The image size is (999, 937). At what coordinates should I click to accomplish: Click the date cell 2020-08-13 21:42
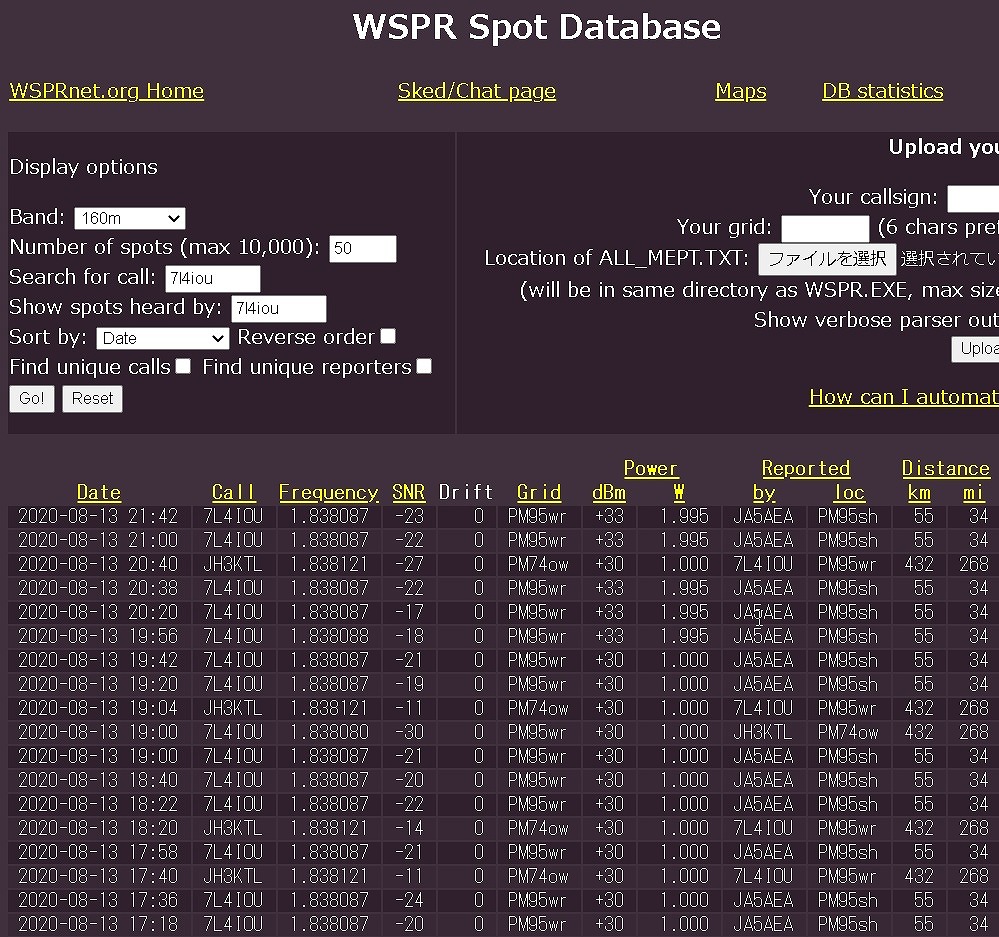pos(98,516)
